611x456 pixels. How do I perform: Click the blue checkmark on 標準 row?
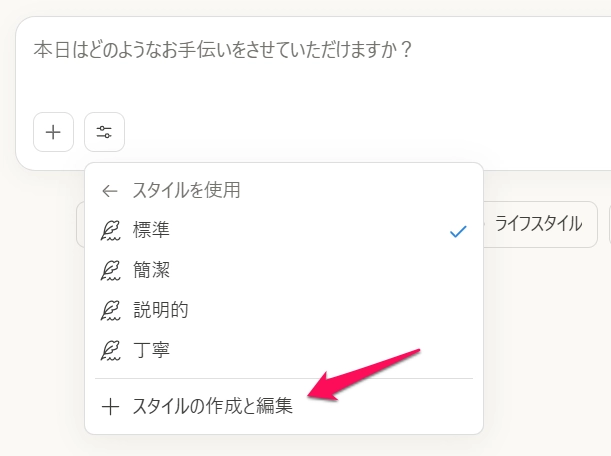click(x=458, y=231)
